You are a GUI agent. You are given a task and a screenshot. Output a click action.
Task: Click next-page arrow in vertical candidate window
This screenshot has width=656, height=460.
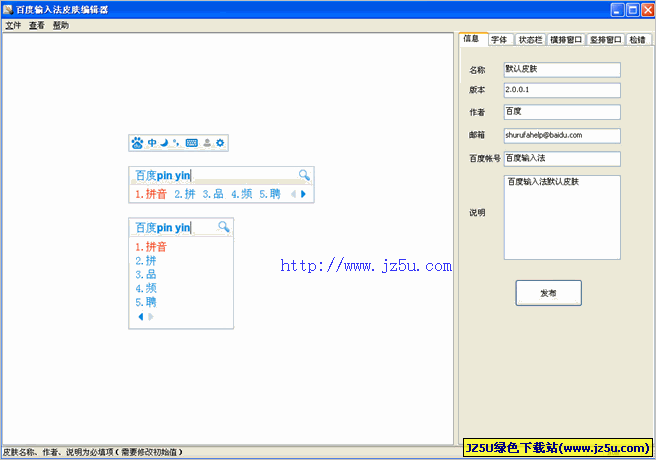[151, 317]
